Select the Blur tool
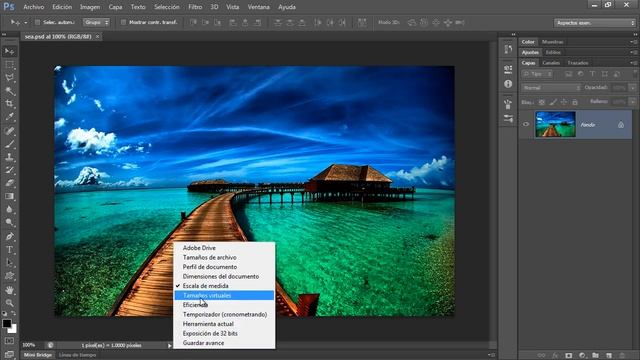The width and height of the screenshot is (640, 360). (x=9, y=209)
